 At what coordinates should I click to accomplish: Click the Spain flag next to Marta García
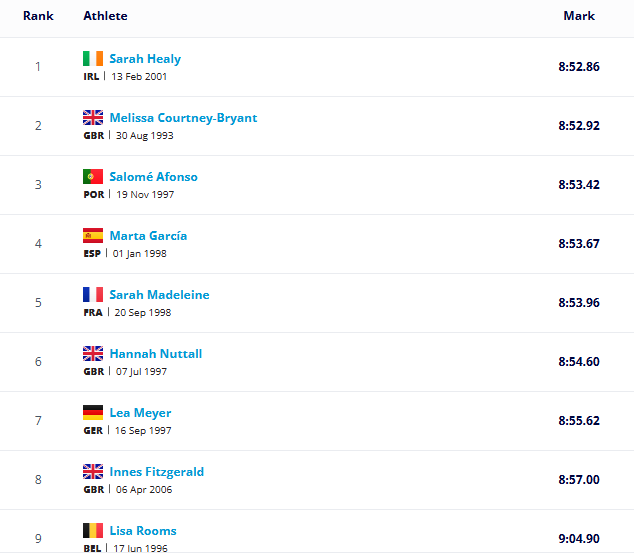[x=93, y=235]
